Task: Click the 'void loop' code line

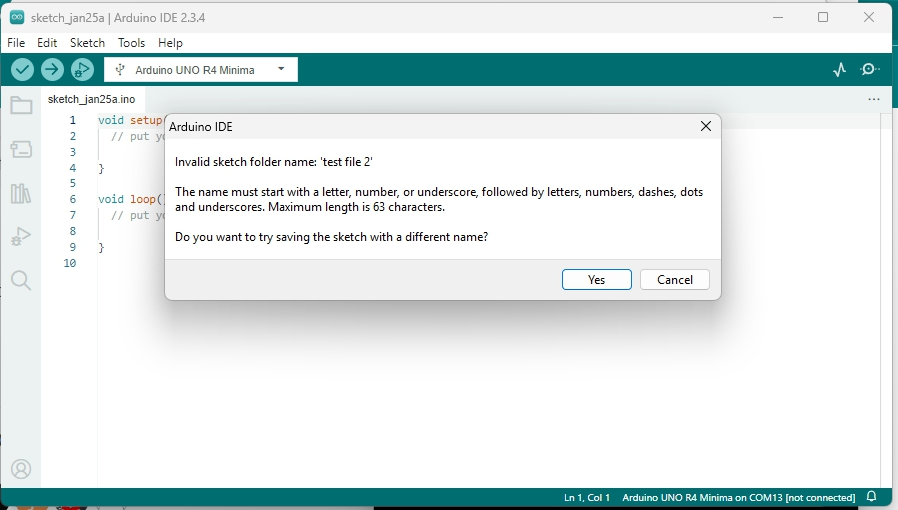Action: coord(131,199)
